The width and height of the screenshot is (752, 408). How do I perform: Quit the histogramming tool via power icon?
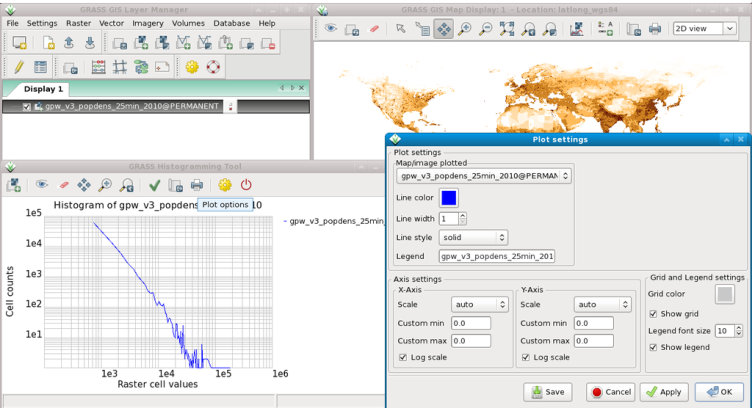(x=246, y=185)
